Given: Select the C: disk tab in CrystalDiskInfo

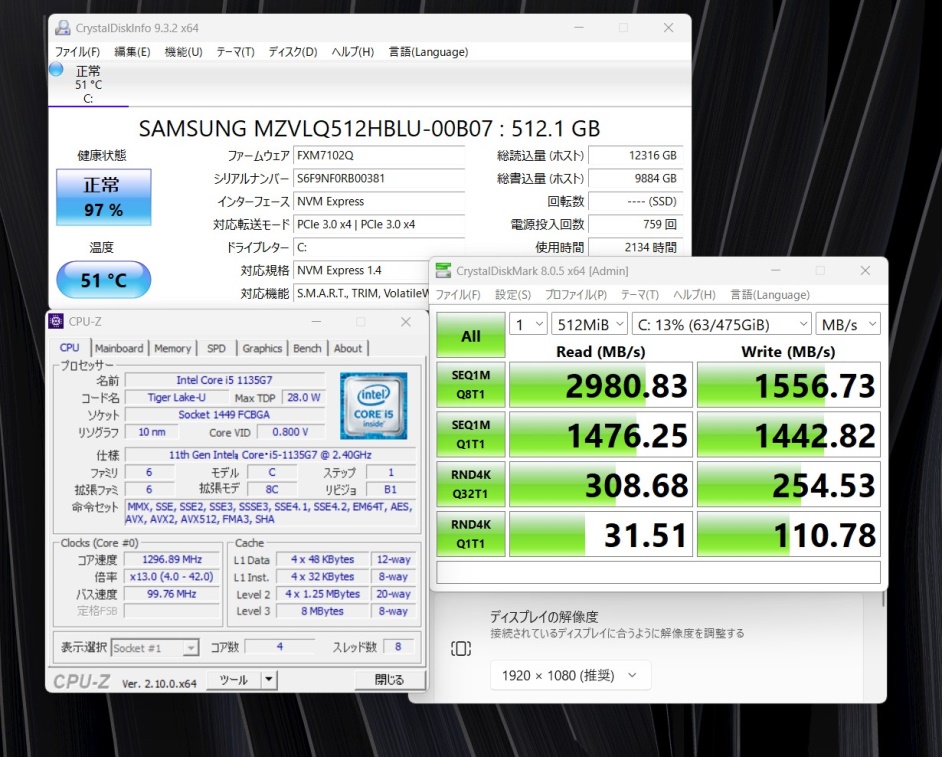Looking at the screenshot, I should coord(88,85).
